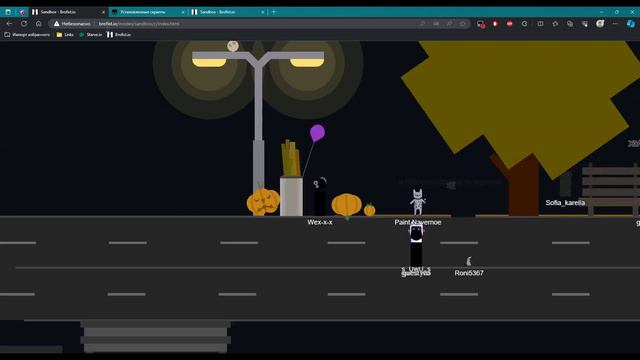Click the trash can under the street lamp
Image resolution: width=640 pixels, height=360 pixels.
[291, 196]
